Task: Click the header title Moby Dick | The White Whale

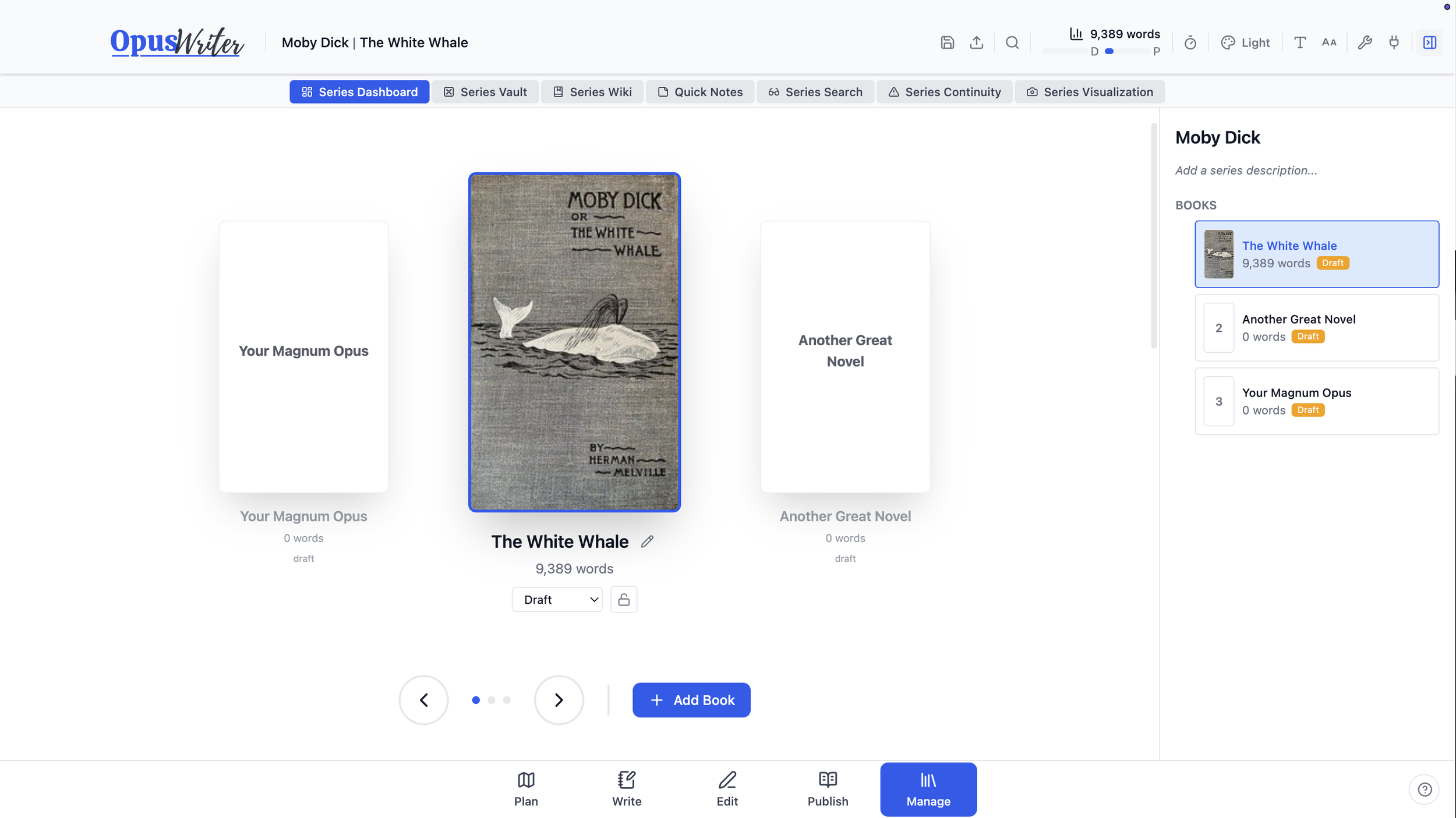Action: pos(374,43)
